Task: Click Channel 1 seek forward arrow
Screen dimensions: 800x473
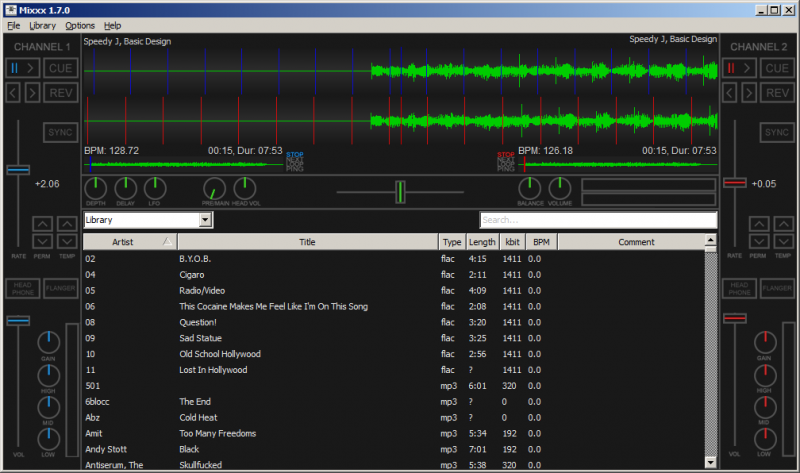Action: click(32, 93)
